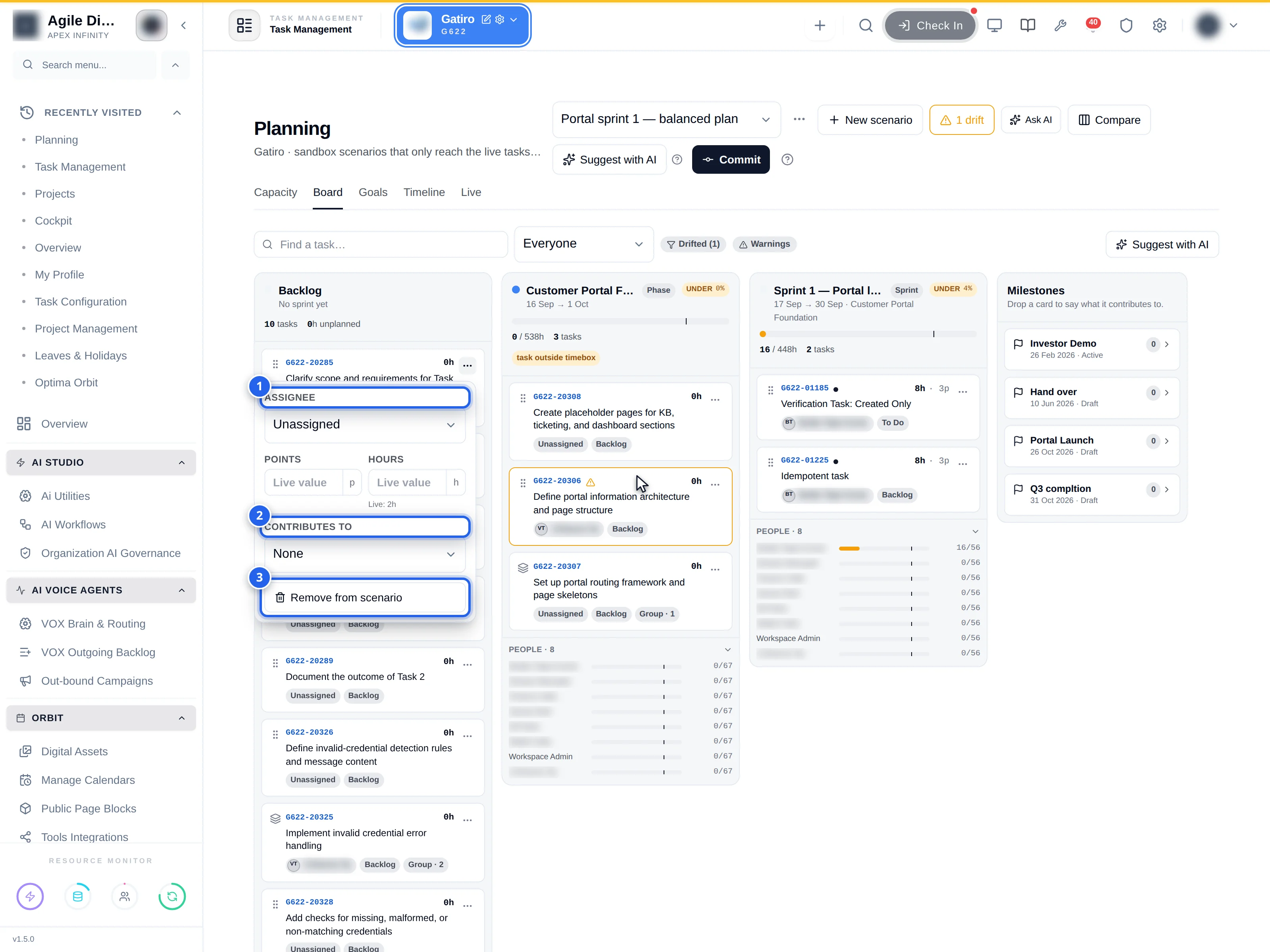1270x952 pixels.
Task: Open more options for task G622-20285
Action: click(468, 365)
